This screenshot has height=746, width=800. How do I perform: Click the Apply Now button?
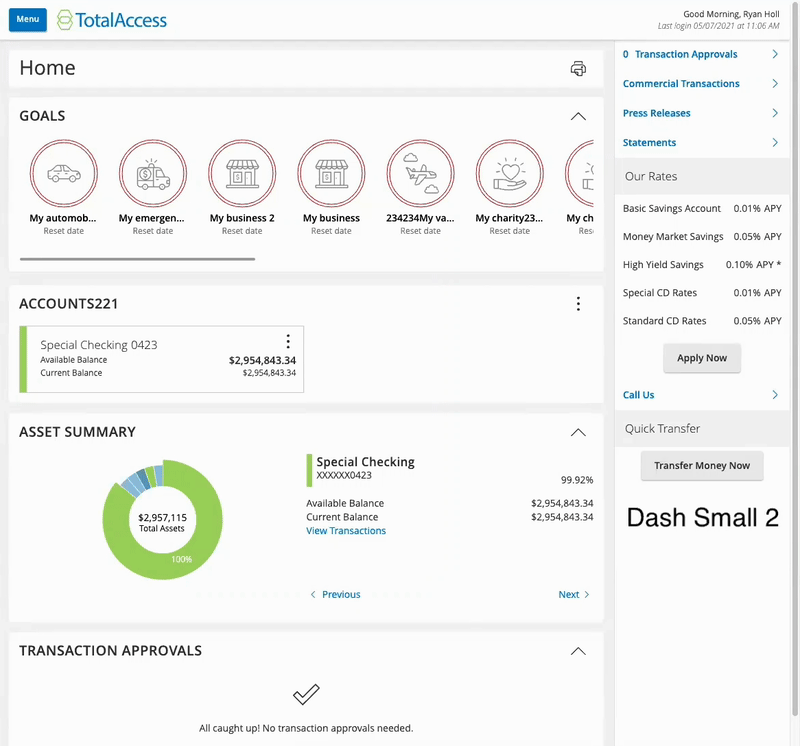tap(702, 358)
